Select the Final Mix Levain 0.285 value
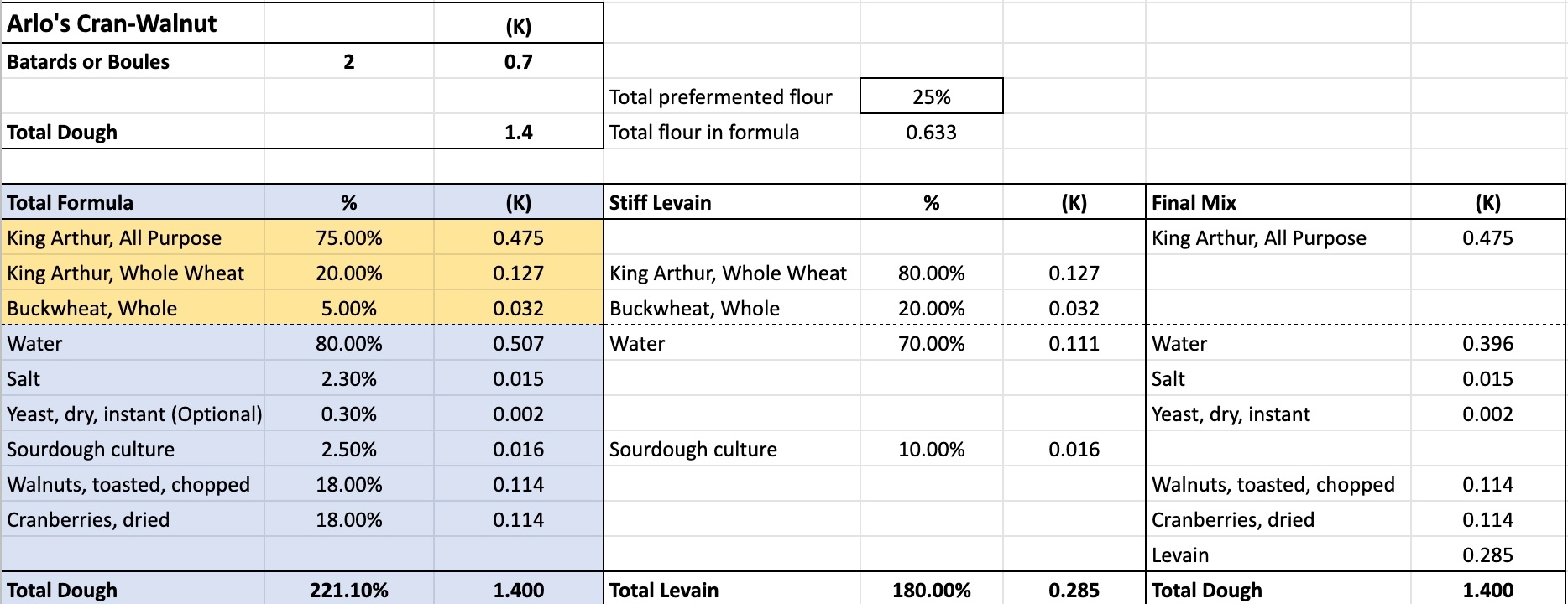Screen dimensions: 1568x604 (x=1487, y=555)
